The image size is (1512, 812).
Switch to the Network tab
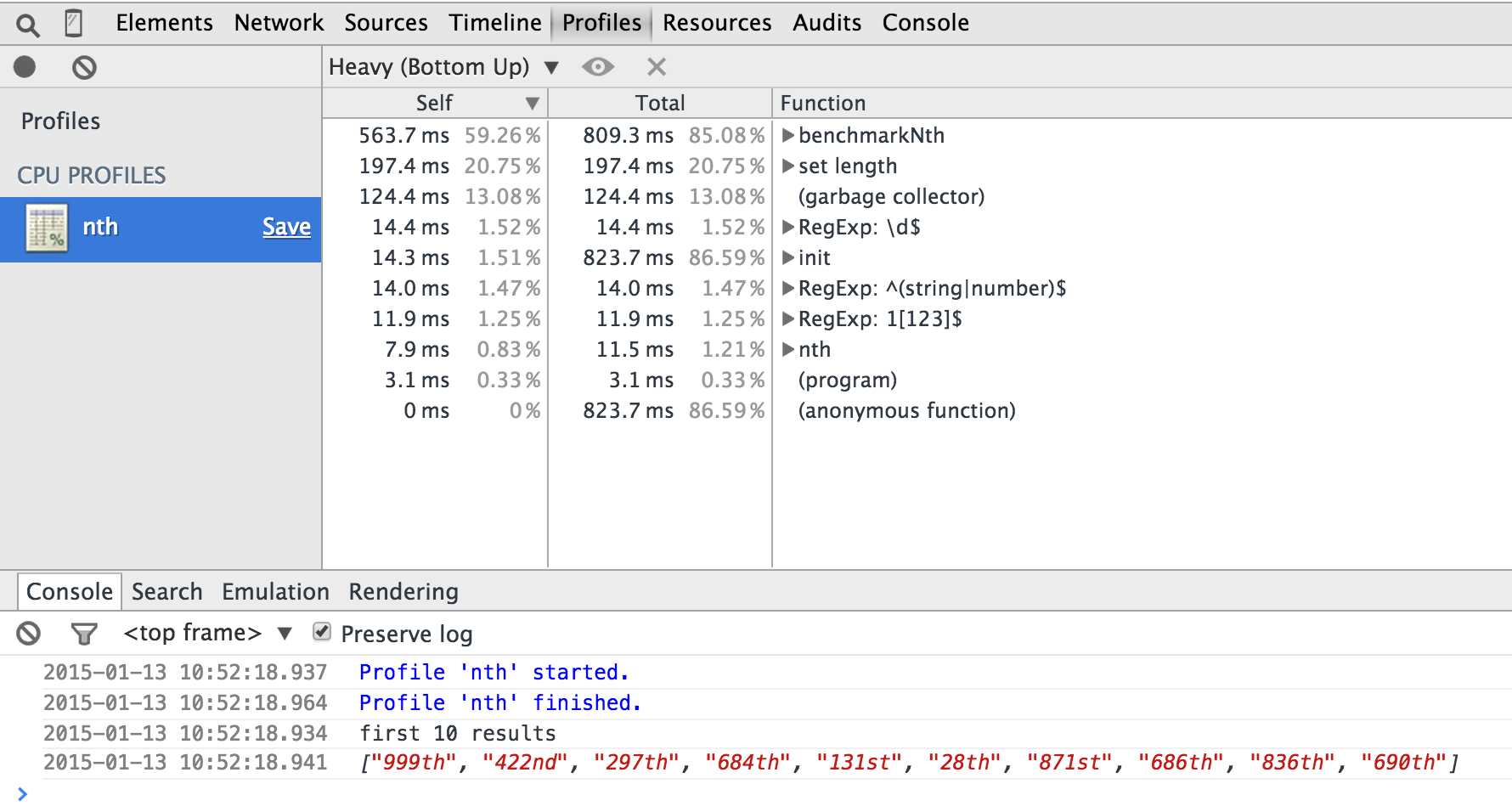pos(279,22)
